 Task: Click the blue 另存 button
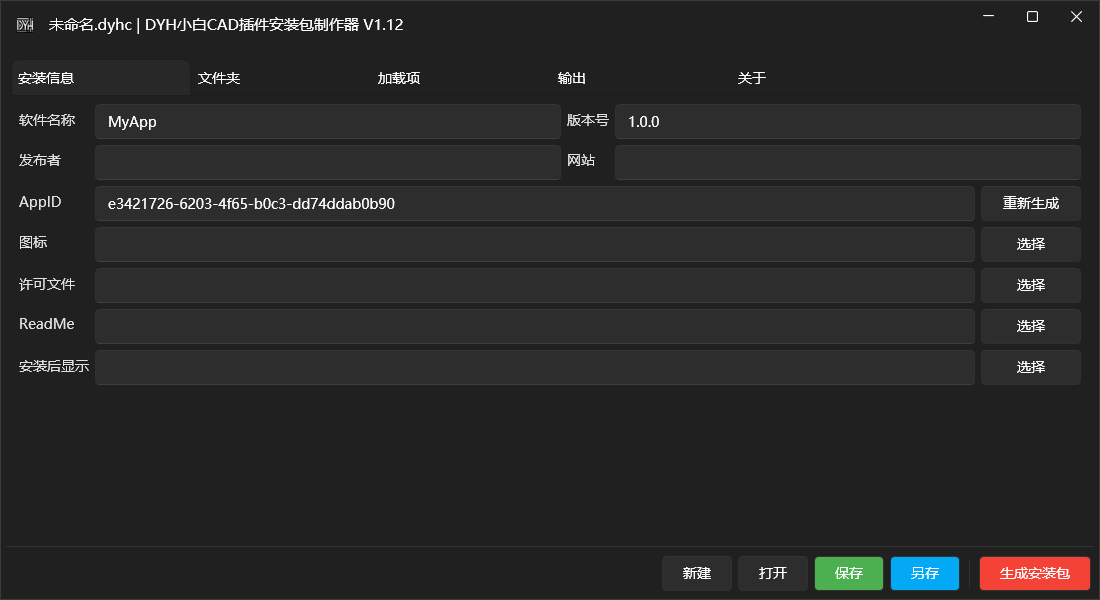click(925, 574)
